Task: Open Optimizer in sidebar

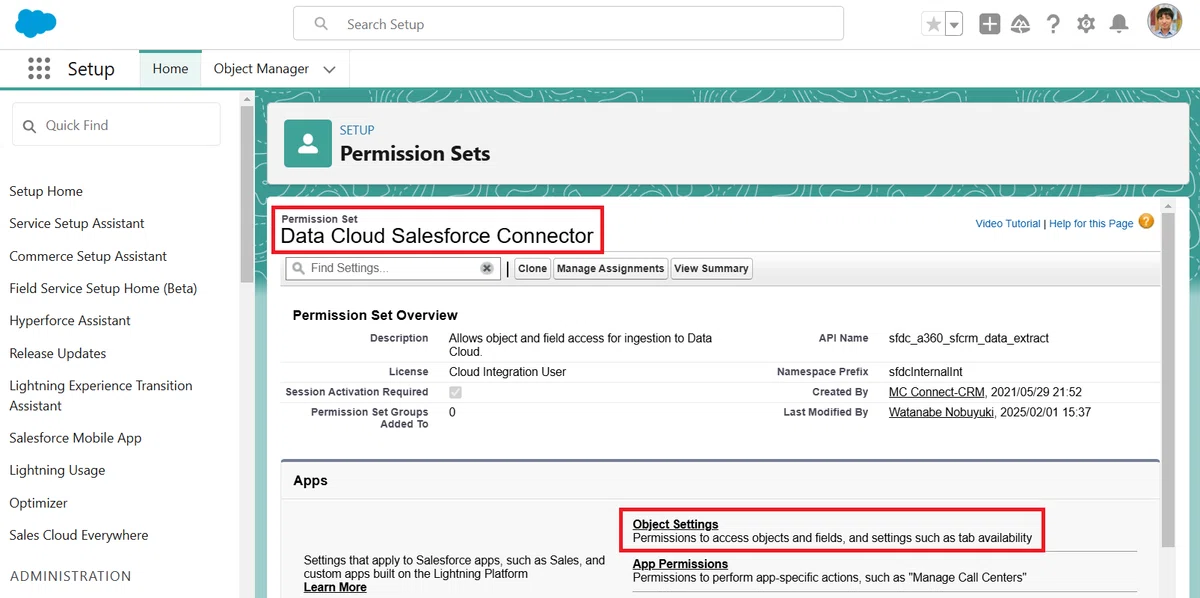Action: point(38,503)
